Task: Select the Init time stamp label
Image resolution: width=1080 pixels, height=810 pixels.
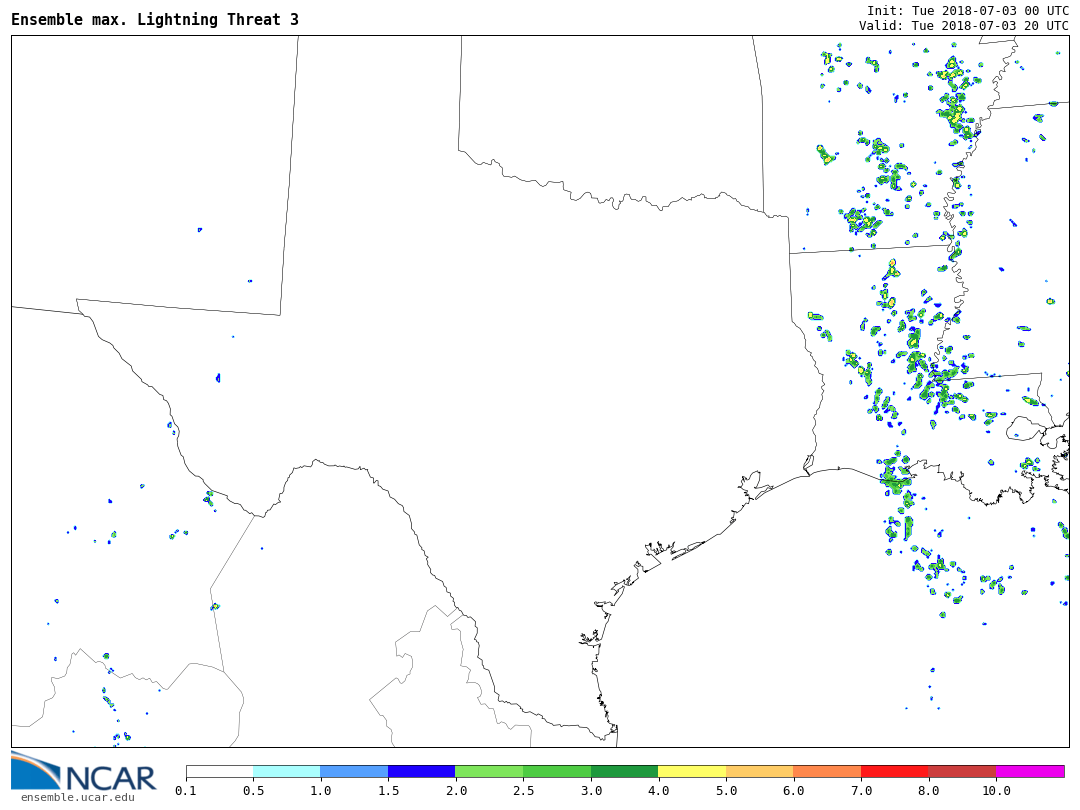Action: pyautogui.click(x=967, y=11)
